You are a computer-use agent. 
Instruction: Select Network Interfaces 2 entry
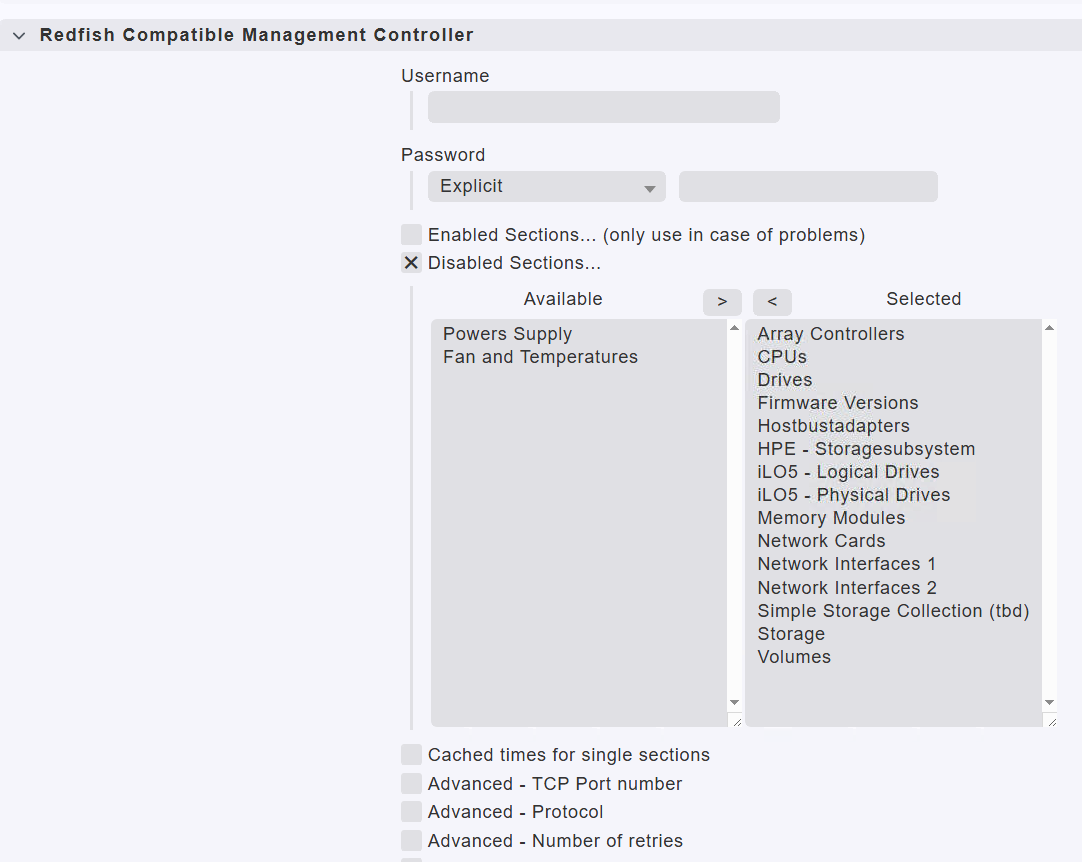click(x=846, y=588)
